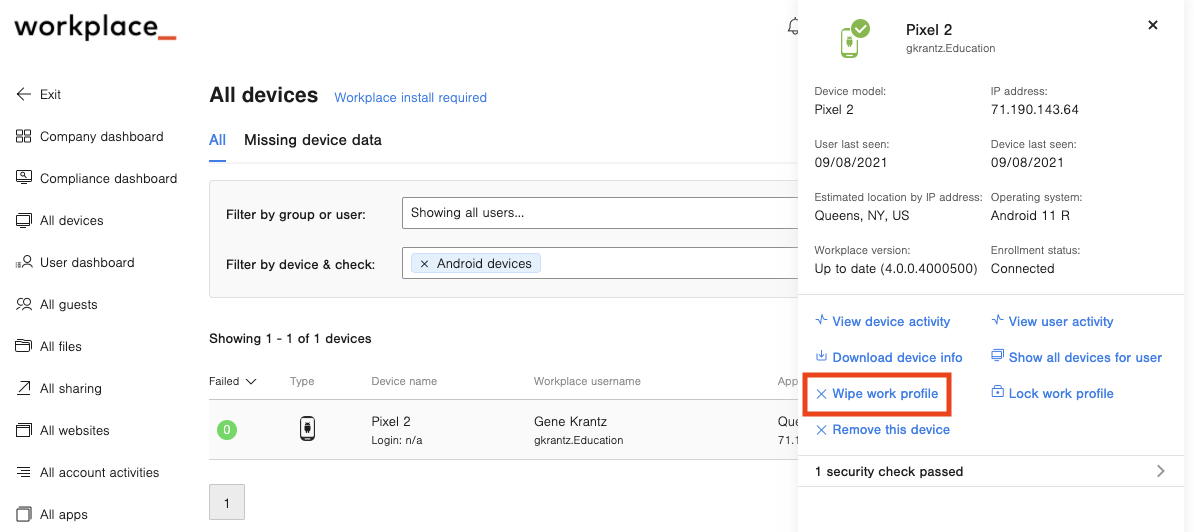Image resolution: width=1194 pixels, height=532 pixels.
Task: Open the All guests icon
Action: coord(24,304)
